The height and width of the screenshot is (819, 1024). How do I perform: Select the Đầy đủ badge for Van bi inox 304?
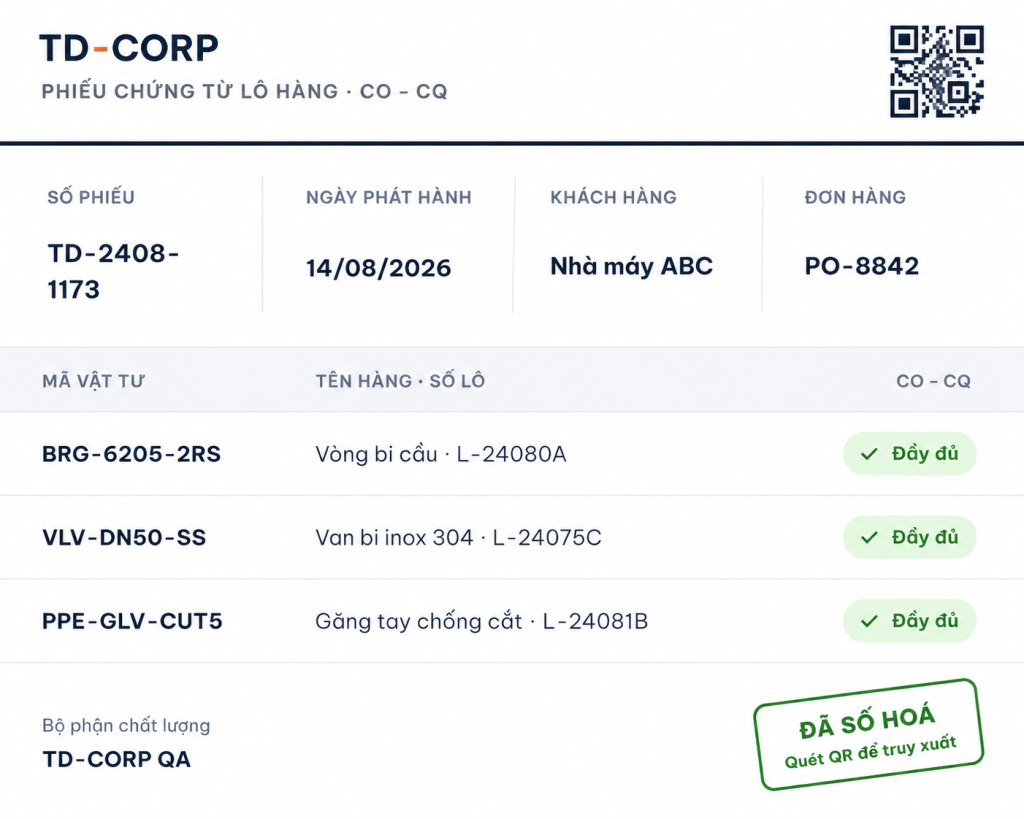[x=910, y=538]
